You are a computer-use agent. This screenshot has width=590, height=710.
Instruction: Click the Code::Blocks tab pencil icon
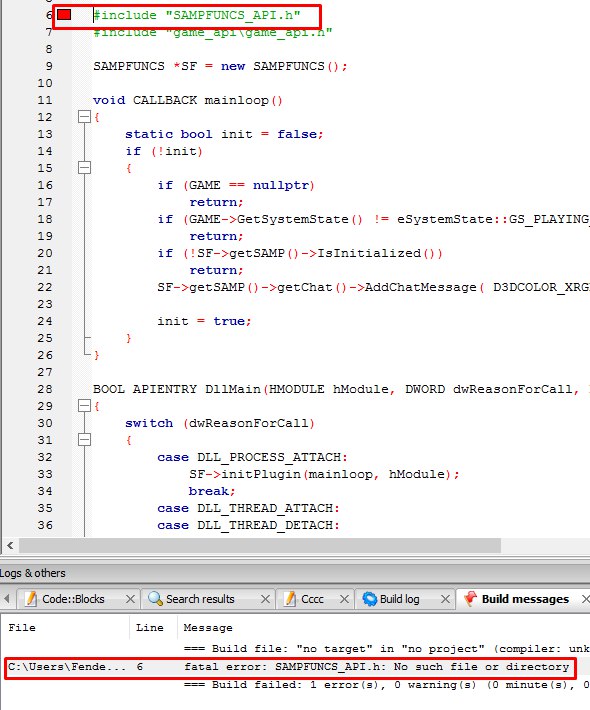click(x=31, y=599)
